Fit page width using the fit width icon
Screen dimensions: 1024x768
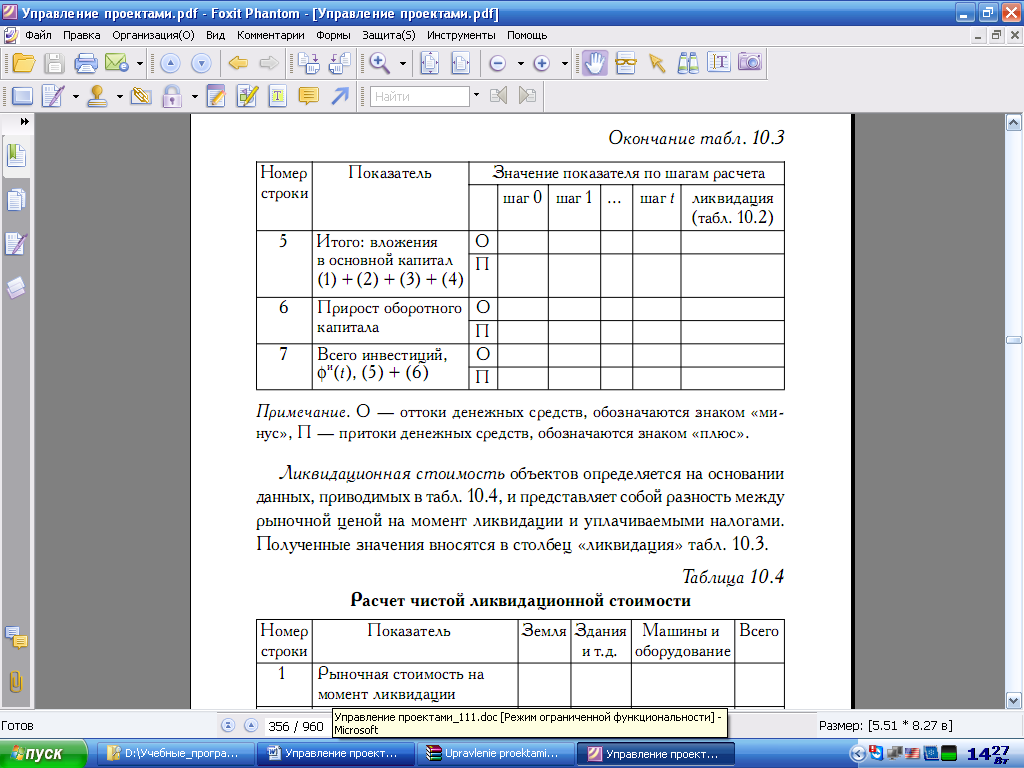pyautogui.click(x=460, y=63)
